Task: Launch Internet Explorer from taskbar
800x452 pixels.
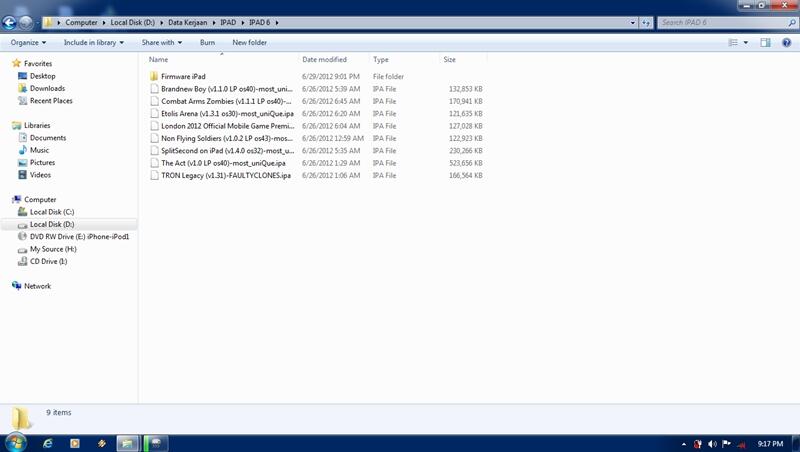Action: pyautogui.click(x=47, y=443)
